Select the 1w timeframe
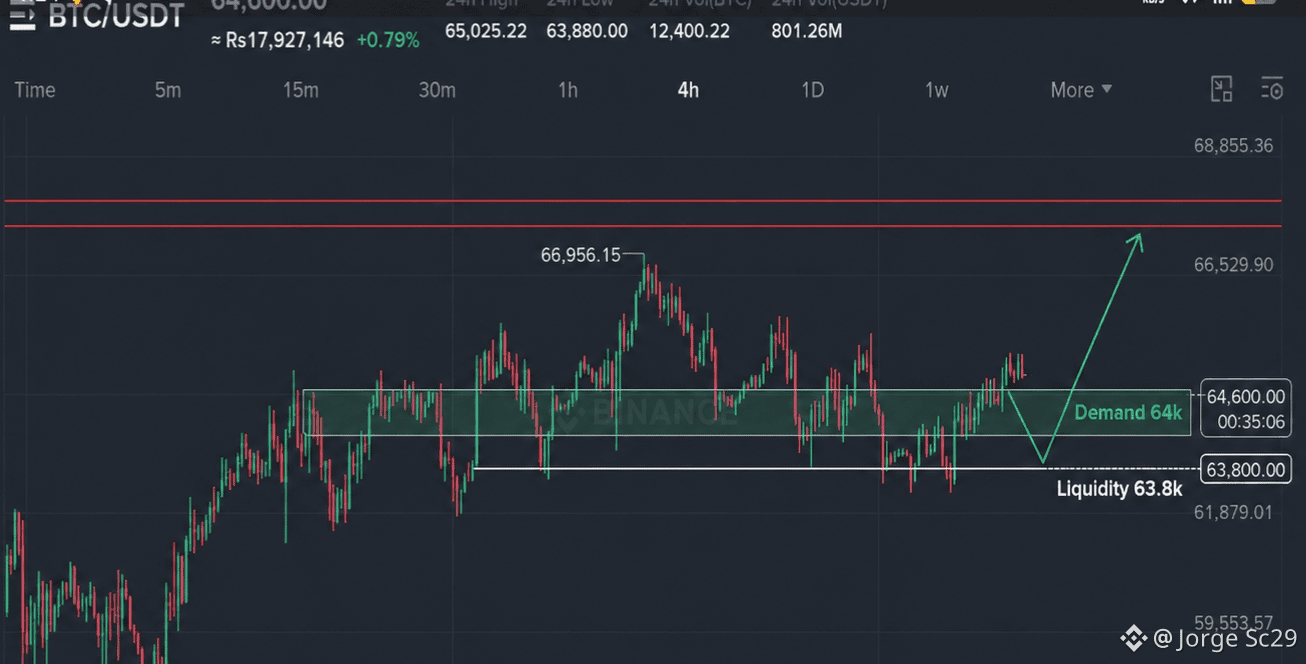 tap(936, 90)
